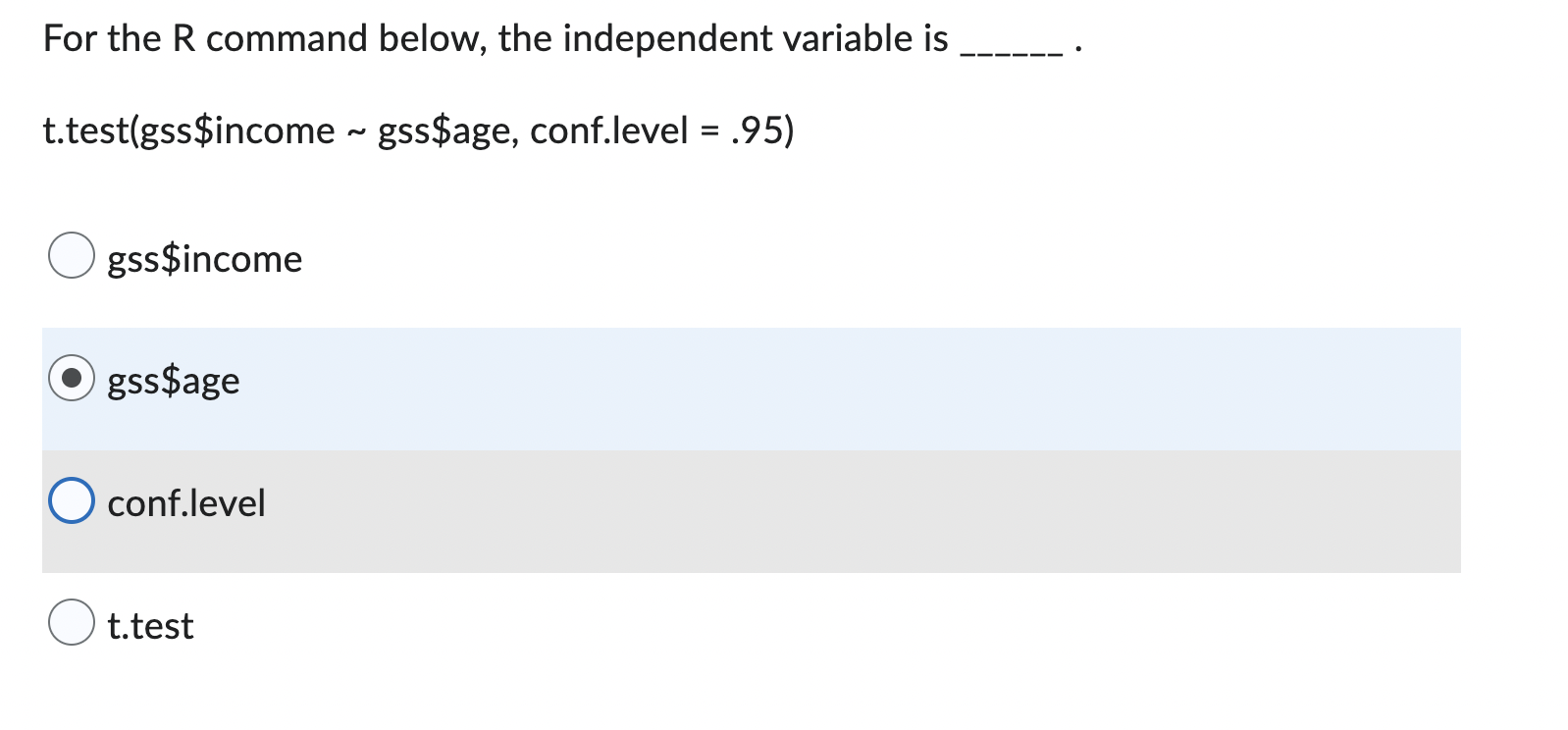Click the last answer option row
The image size is (1568, 730).
click(x=150, y=625)
